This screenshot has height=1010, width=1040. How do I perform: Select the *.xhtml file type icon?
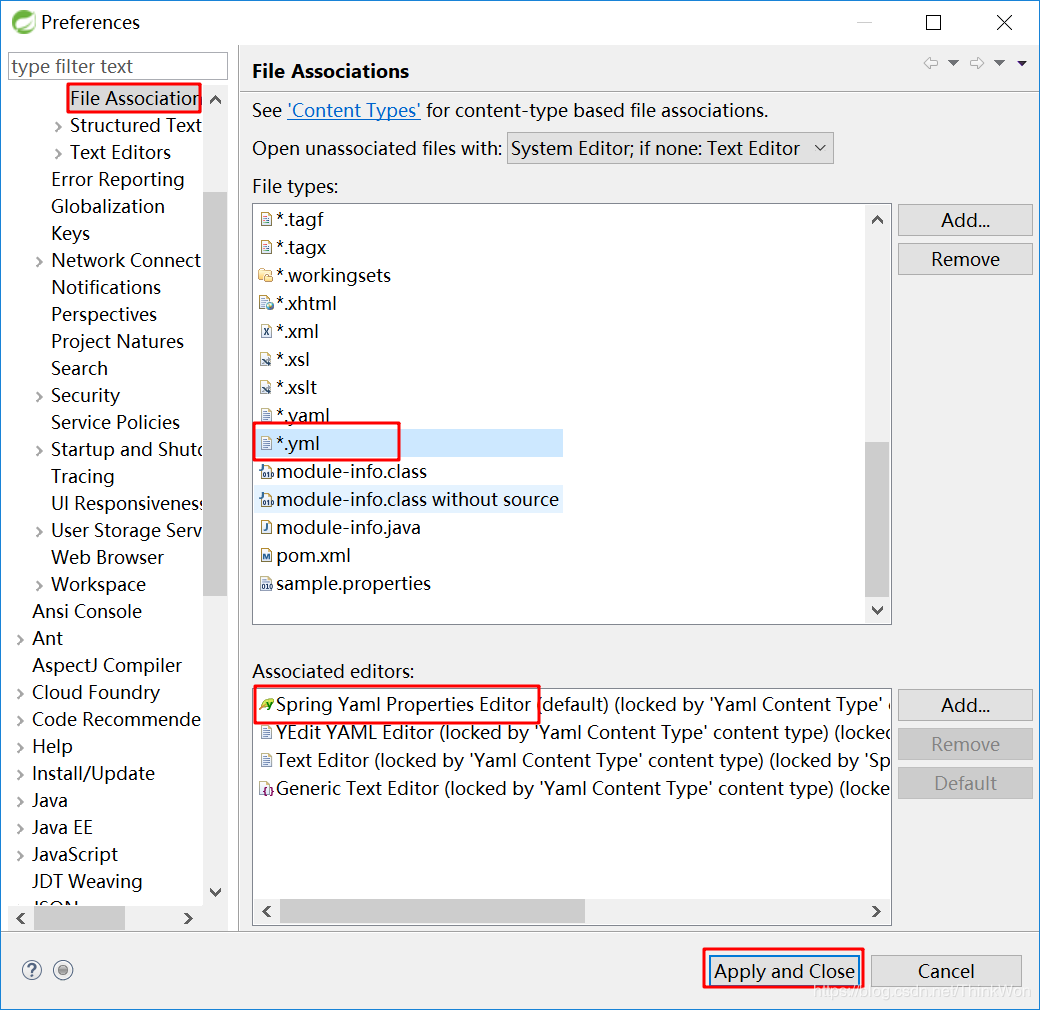pyautogui.click(x=266, y=303)
